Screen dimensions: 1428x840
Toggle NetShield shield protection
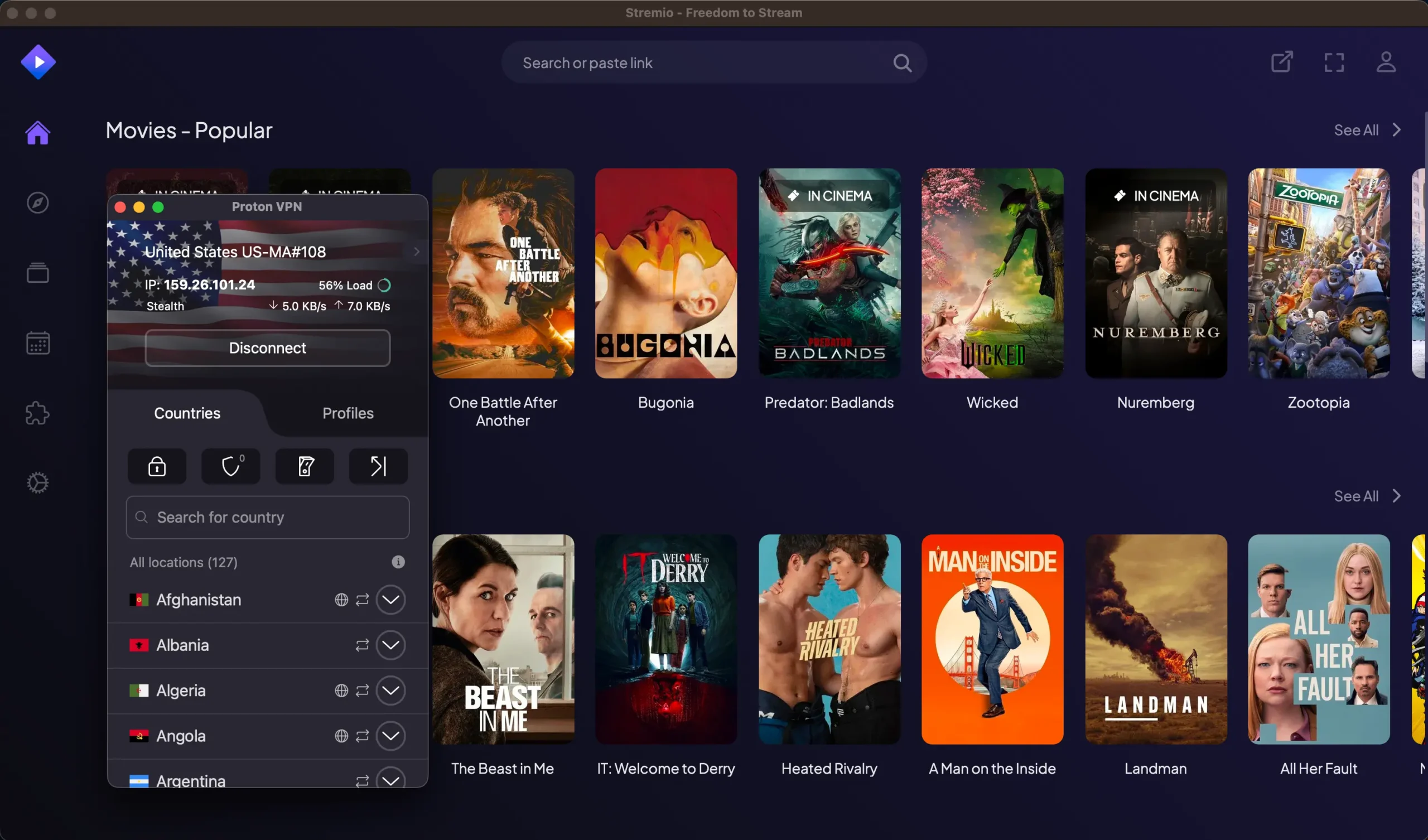tap(230, 466)
